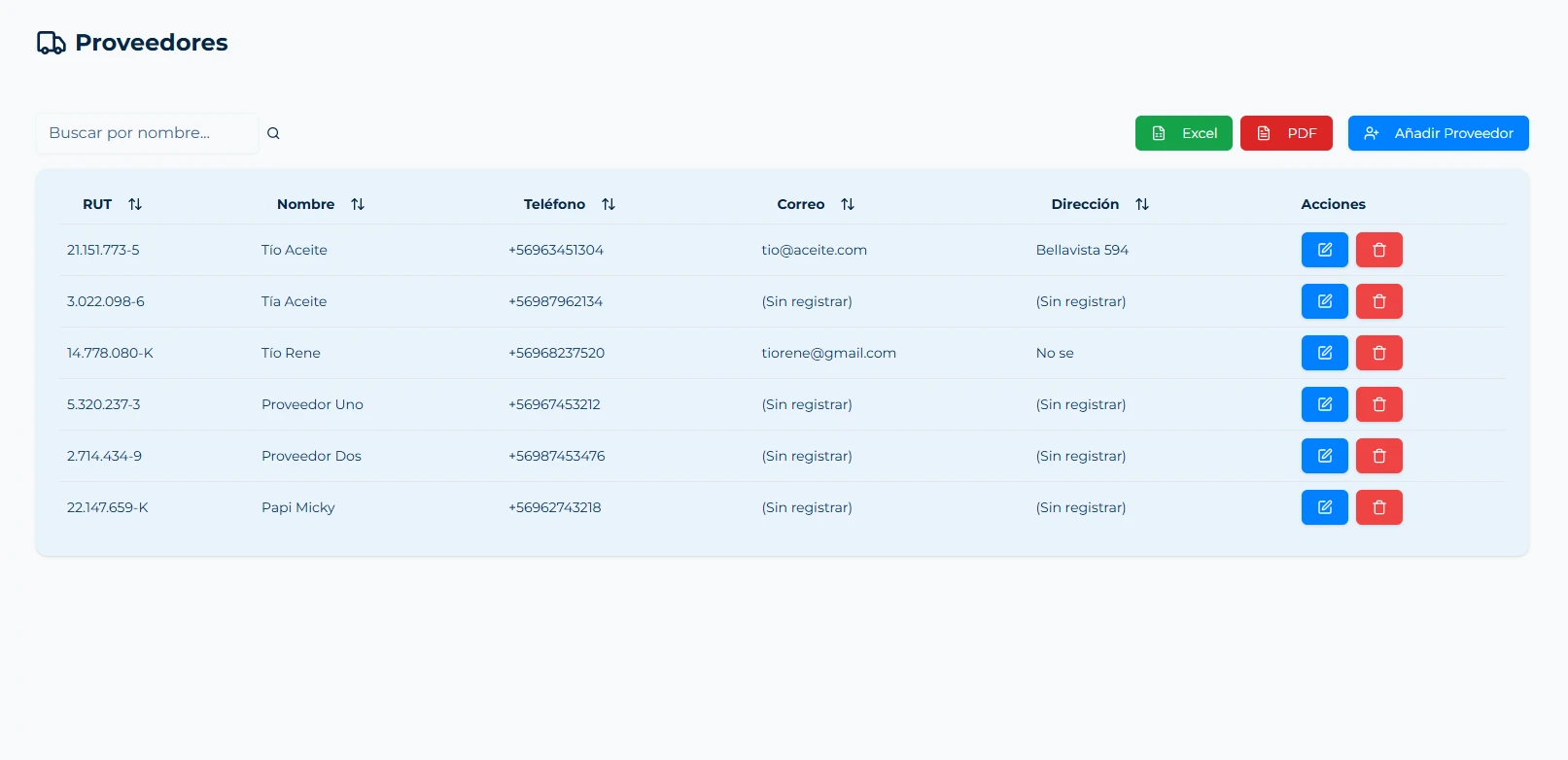Image resolution: width=1568 pixels, height=760 pixels.
Task: Click Proveedor Dos's (Sin registrar) address cell
Action: coord(1081,456)
